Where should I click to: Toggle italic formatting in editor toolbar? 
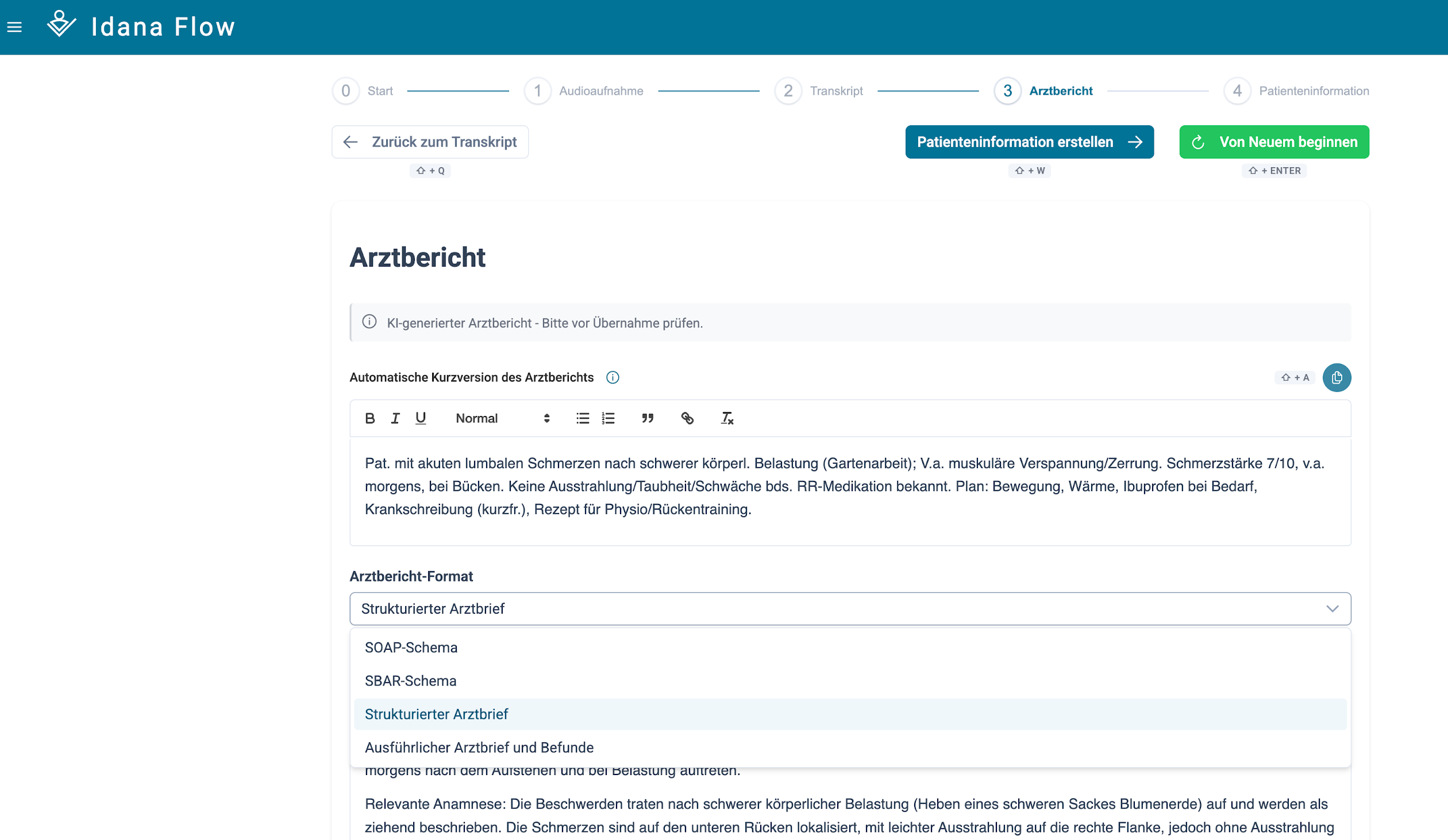pyautogui.click(x=395, y=418)
